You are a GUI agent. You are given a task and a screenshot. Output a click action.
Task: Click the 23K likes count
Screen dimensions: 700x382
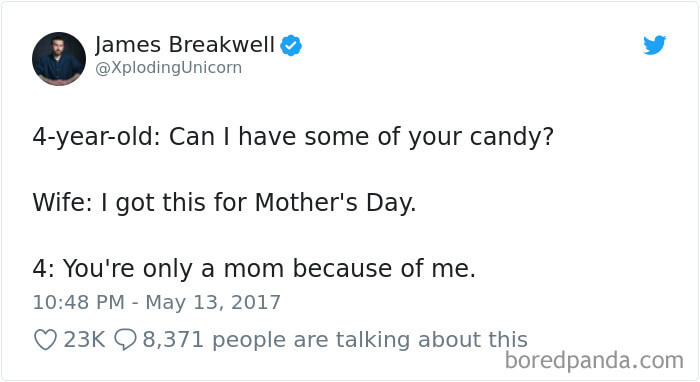click(x=84, y=340)
